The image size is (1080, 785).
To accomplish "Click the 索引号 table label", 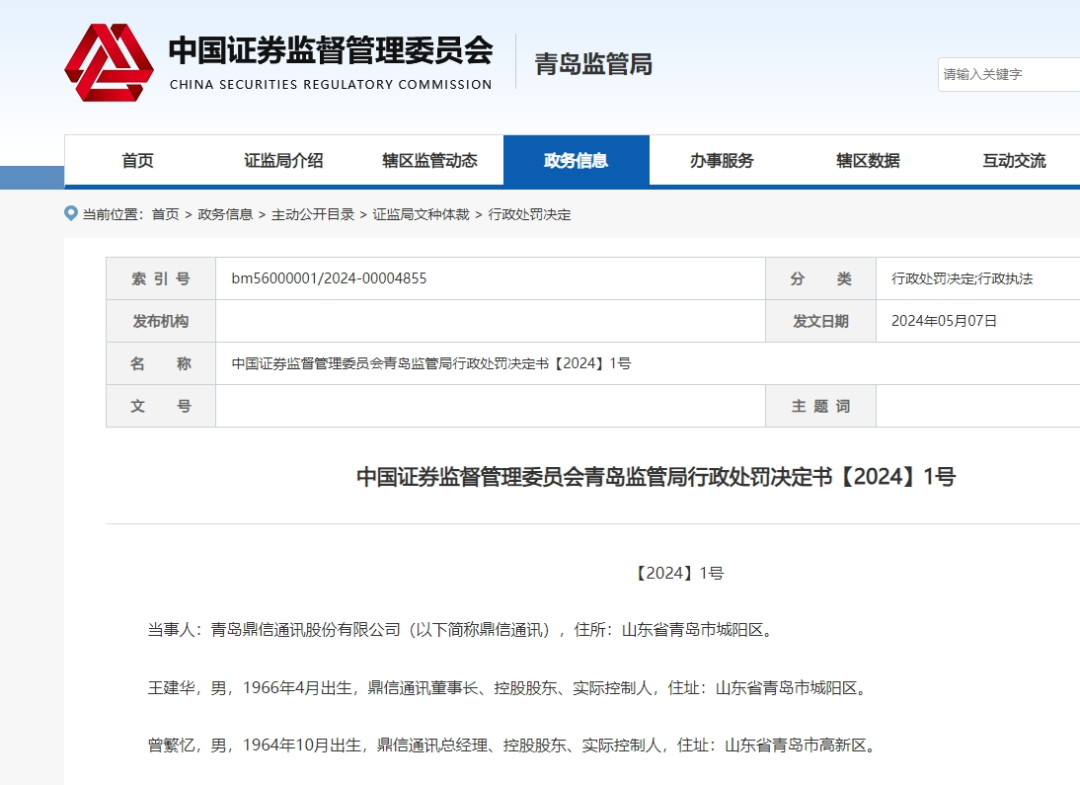I will pyautogui.click(x=160, y=279).
